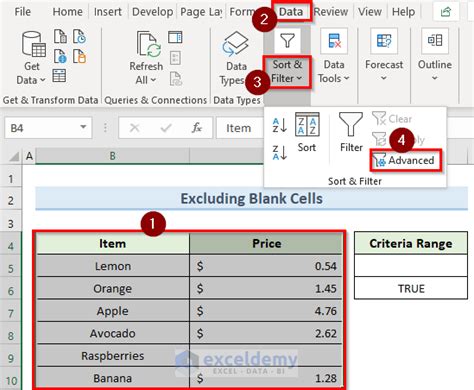Screen dimensions: 474x390
Task: Click the Cancel X formula bar icon
Action: [134, 128]
